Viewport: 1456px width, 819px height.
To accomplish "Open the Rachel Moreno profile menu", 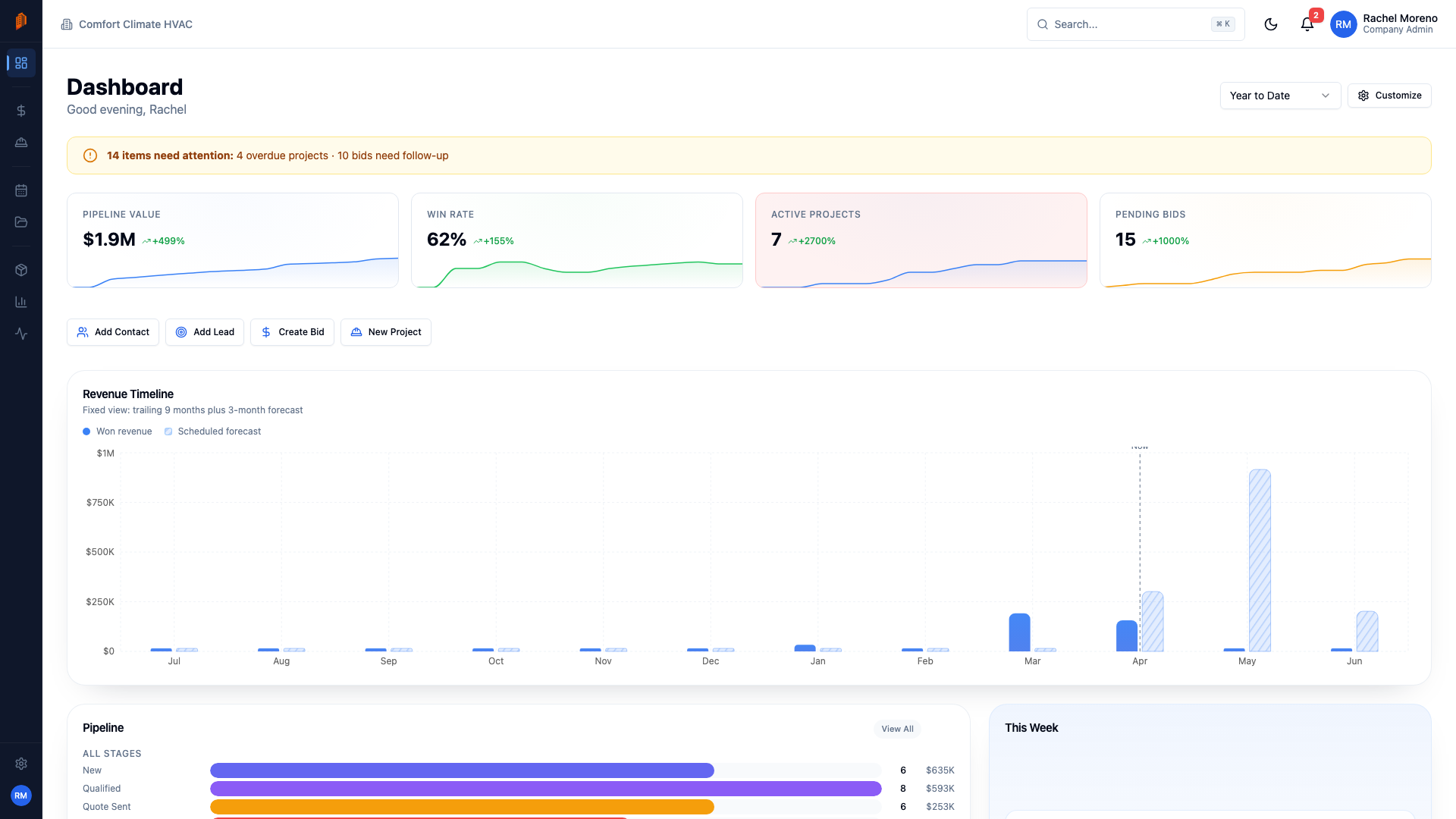I will point(1383,24).
